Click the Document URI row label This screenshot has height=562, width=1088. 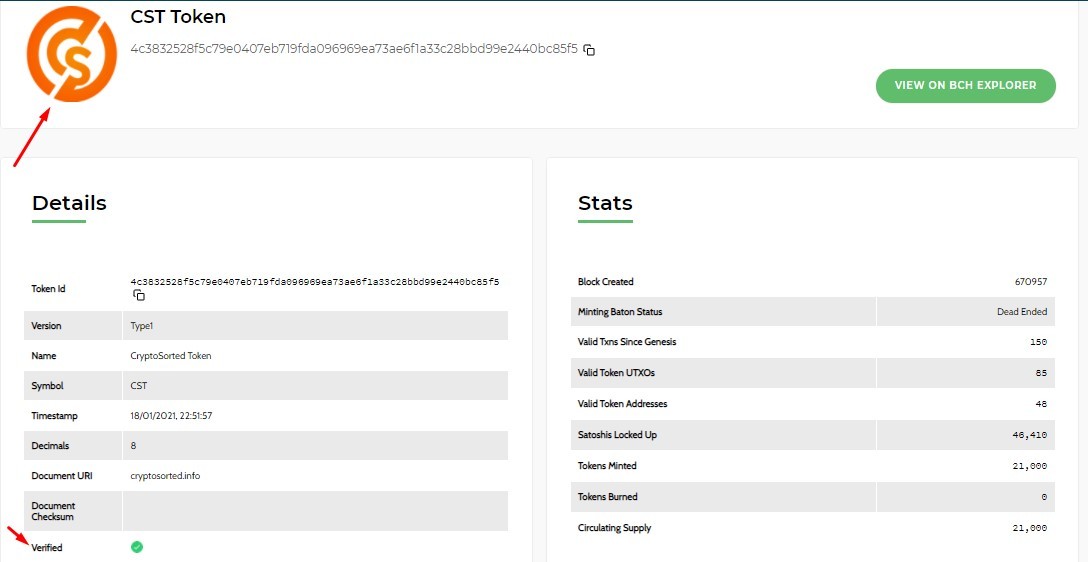[x=62, y=476]
